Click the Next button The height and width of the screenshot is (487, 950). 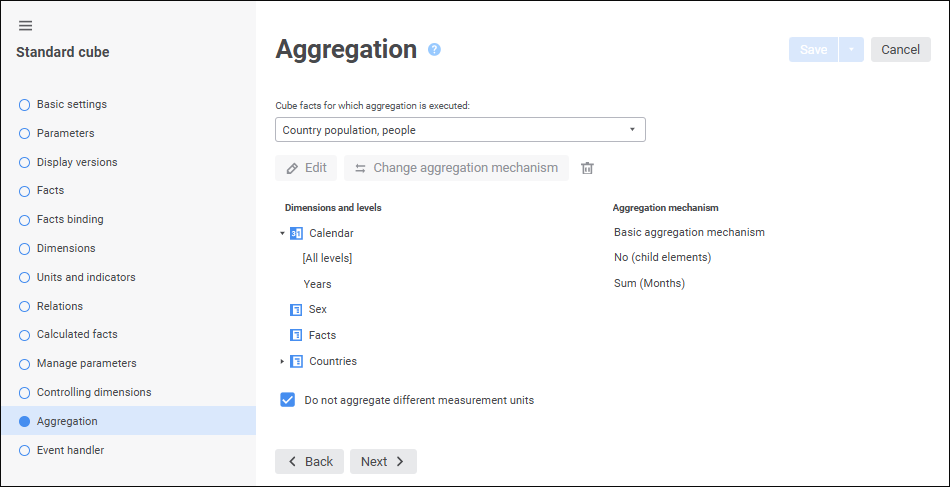[383, 461]
